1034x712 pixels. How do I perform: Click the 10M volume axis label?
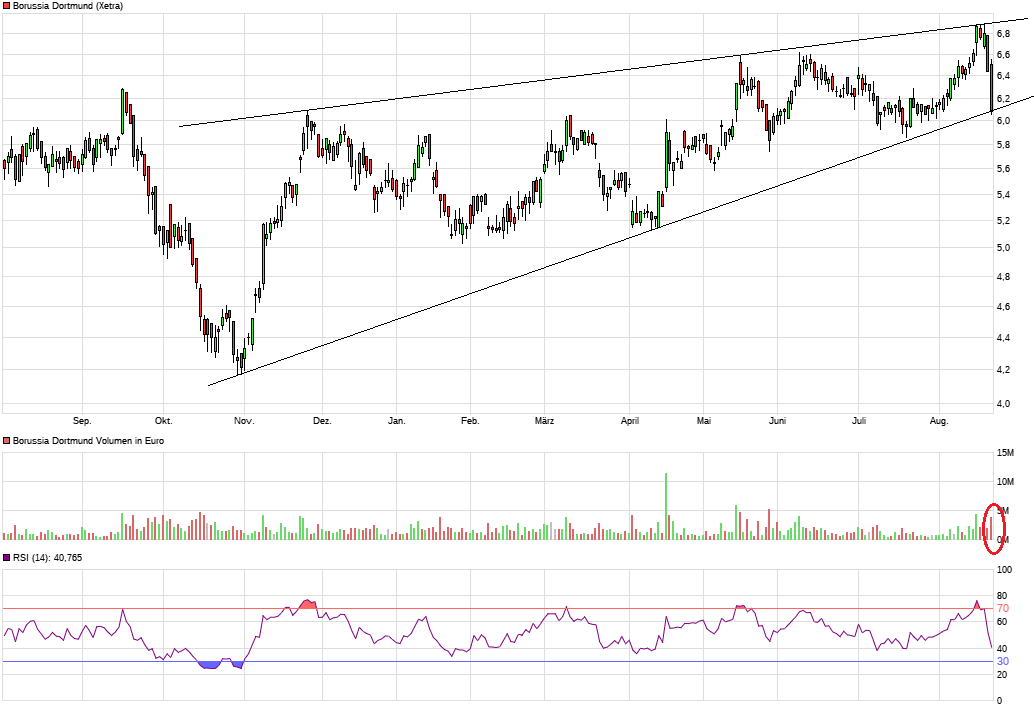point(1005,482)
